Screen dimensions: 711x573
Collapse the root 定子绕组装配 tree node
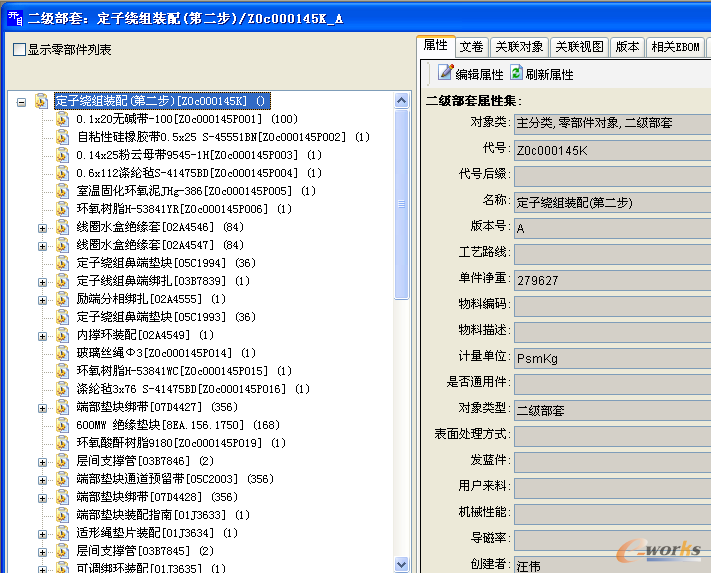(22, 101)
